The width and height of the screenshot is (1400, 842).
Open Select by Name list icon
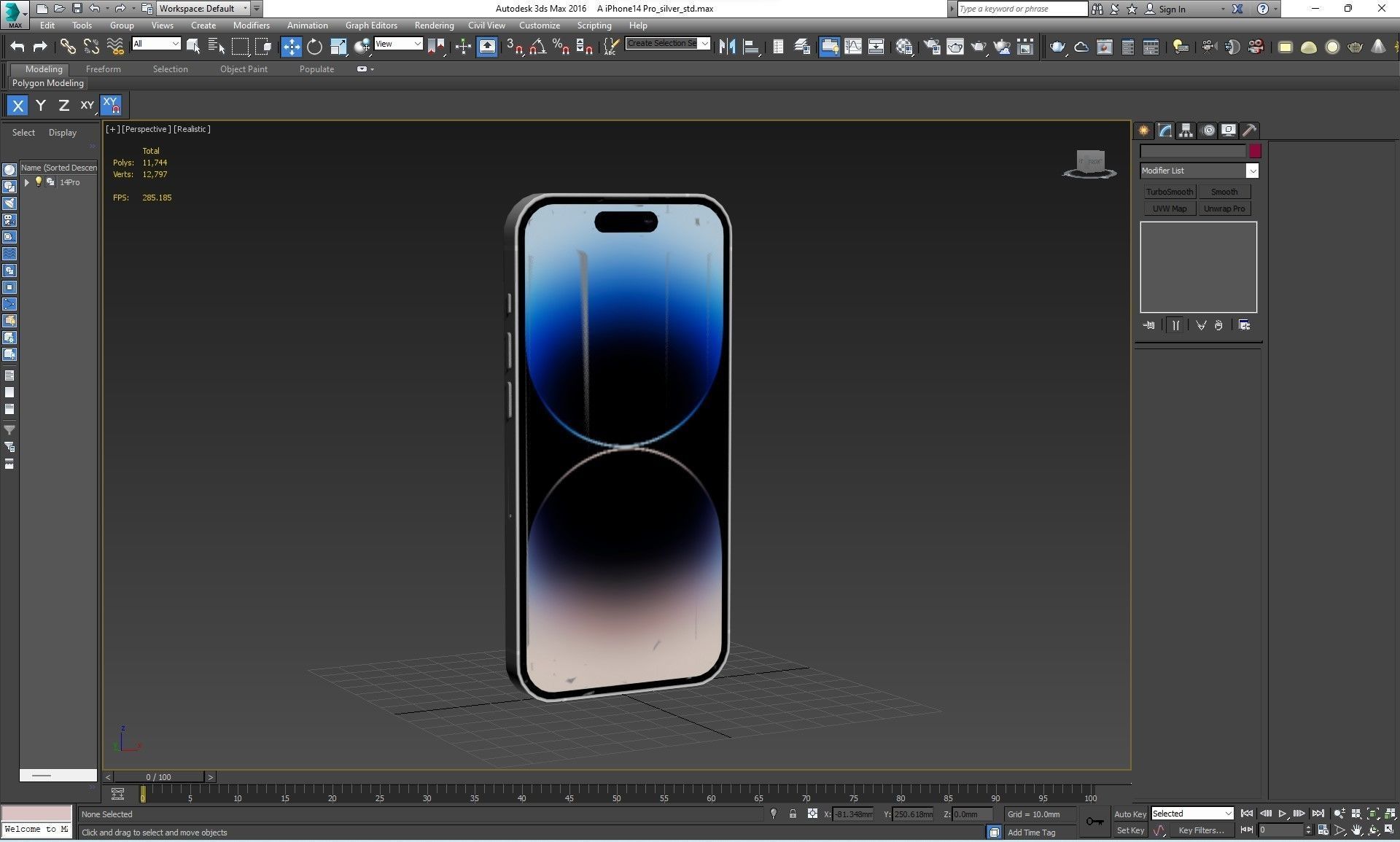click(x=217, y=47)
